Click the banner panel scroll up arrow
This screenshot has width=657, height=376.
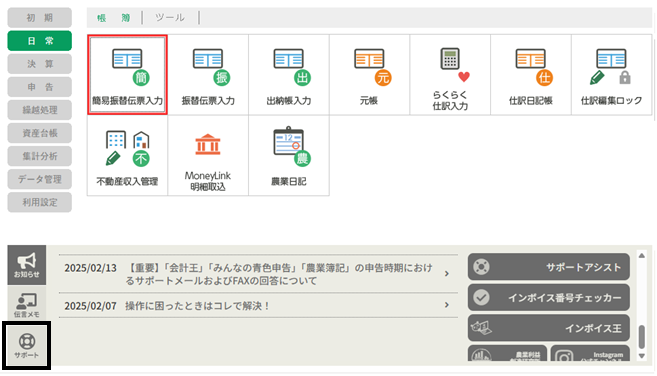[x=641, y=256]
